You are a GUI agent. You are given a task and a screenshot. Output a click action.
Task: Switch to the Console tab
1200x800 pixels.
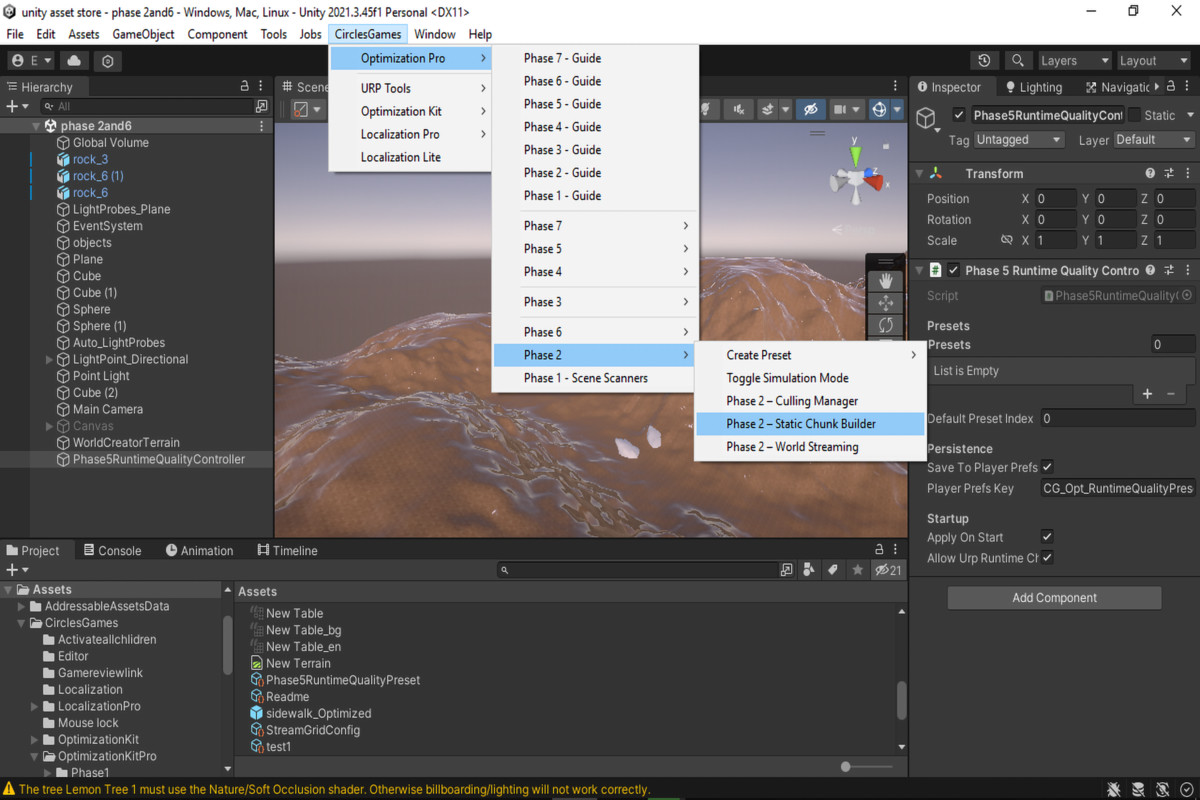click(112, 550)
